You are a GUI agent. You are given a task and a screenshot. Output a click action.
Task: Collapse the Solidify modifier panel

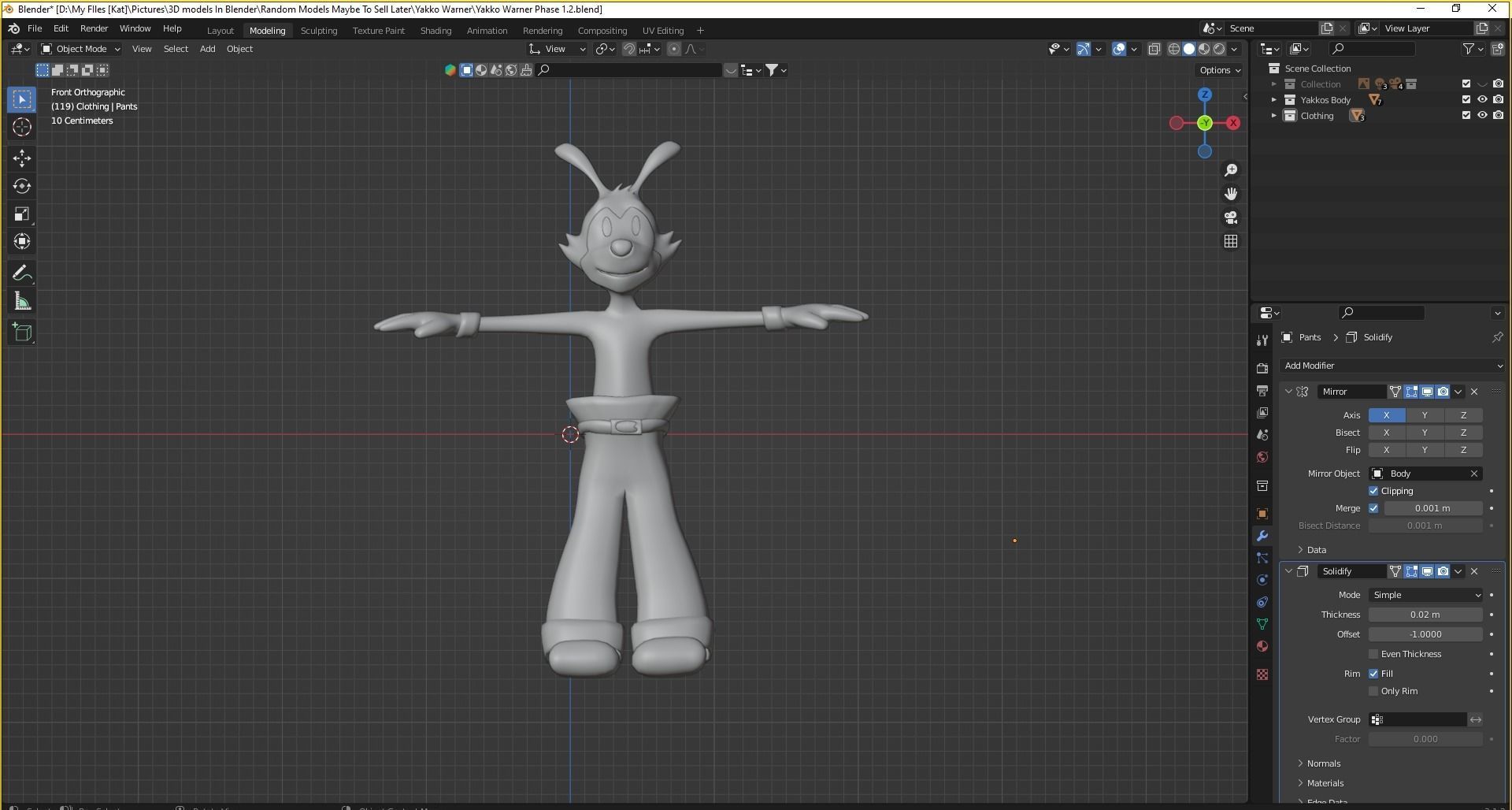[x=1288, y=571]
